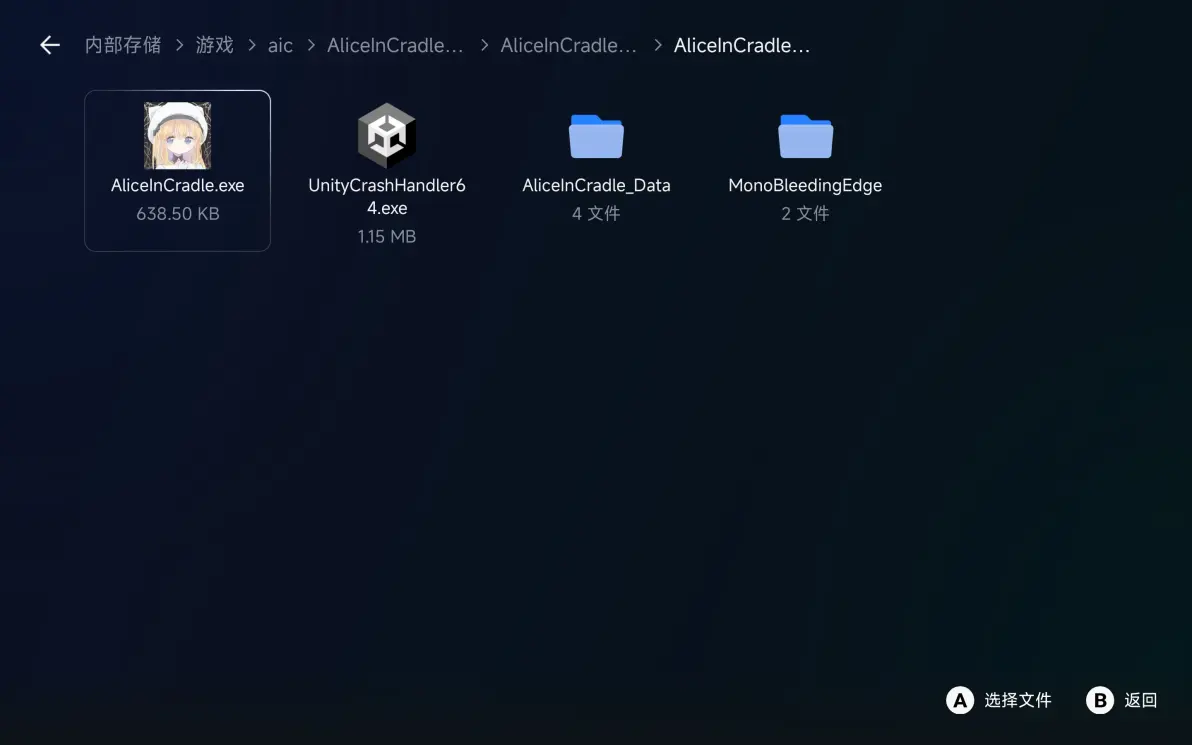1192x745 pixels.
Task: Open the AliceInCradle_Data folder icon
Action: point(596,136)
